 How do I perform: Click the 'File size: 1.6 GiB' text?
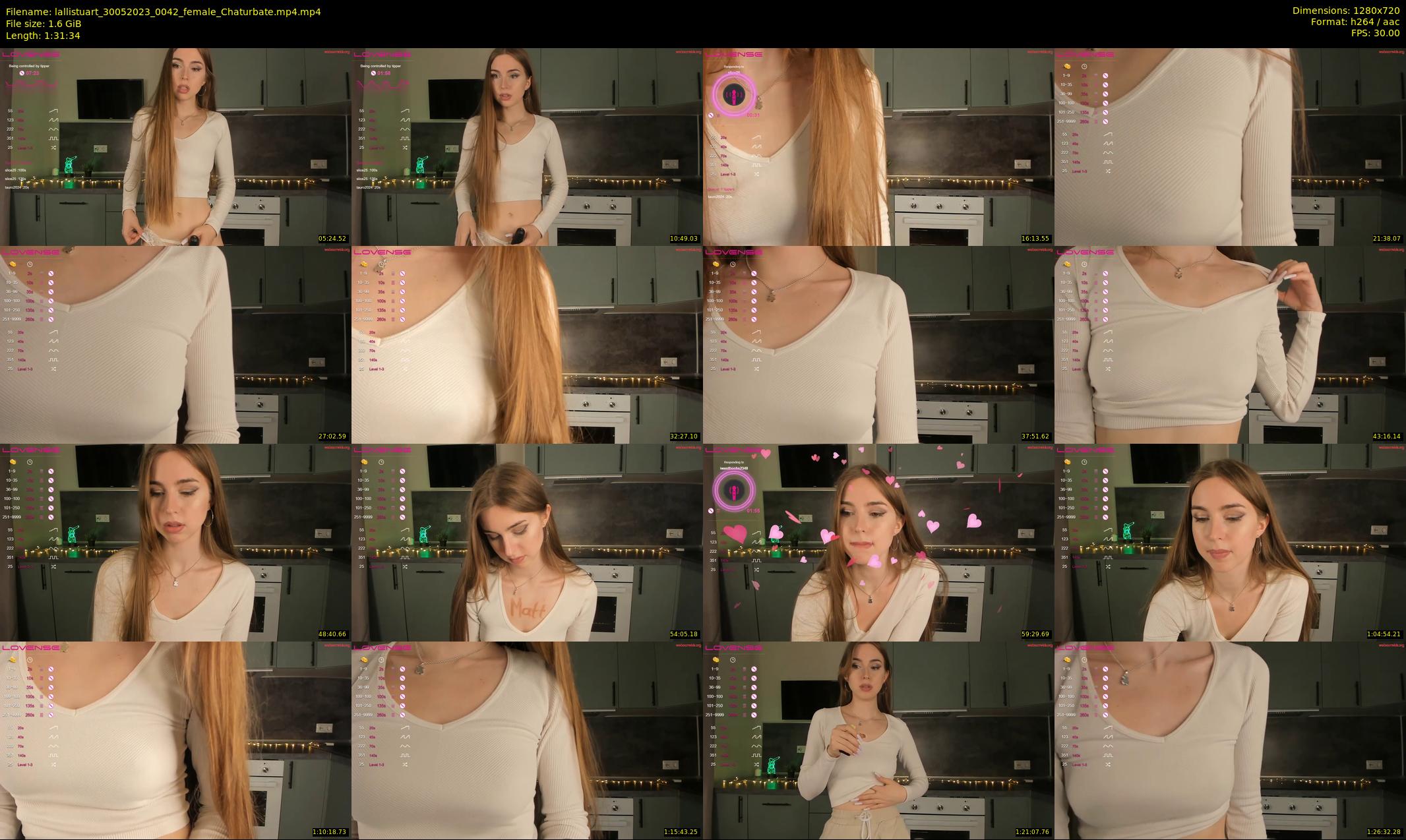44,24
